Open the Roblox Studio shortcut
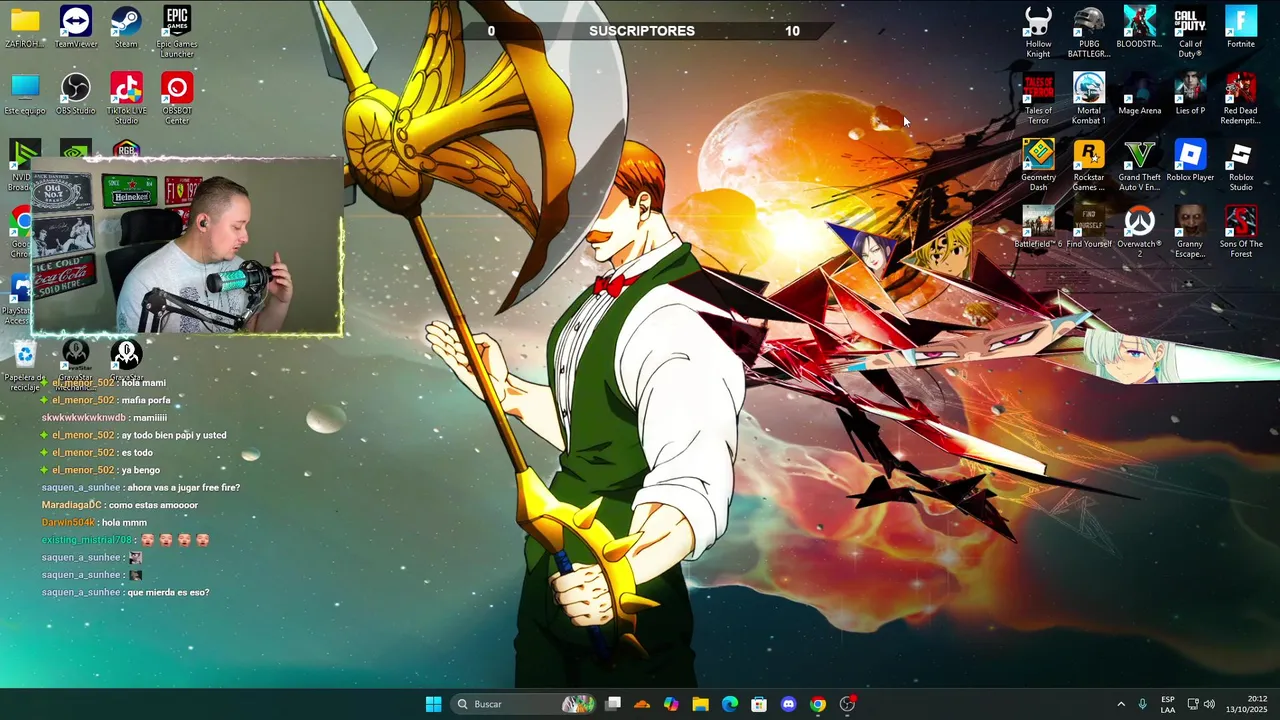The image size is (1280, 720). tap(1241, 165)
